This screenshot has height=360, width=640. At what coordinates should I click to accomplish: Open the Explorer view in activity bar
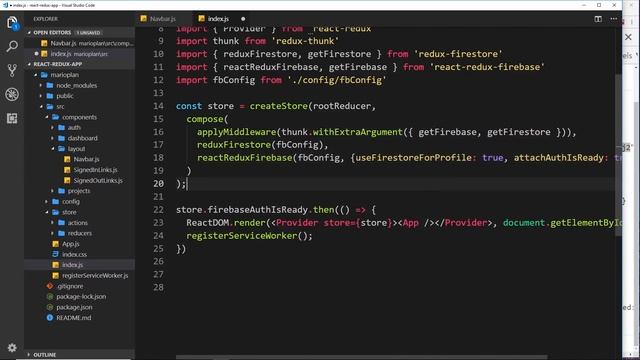[12, 22]
